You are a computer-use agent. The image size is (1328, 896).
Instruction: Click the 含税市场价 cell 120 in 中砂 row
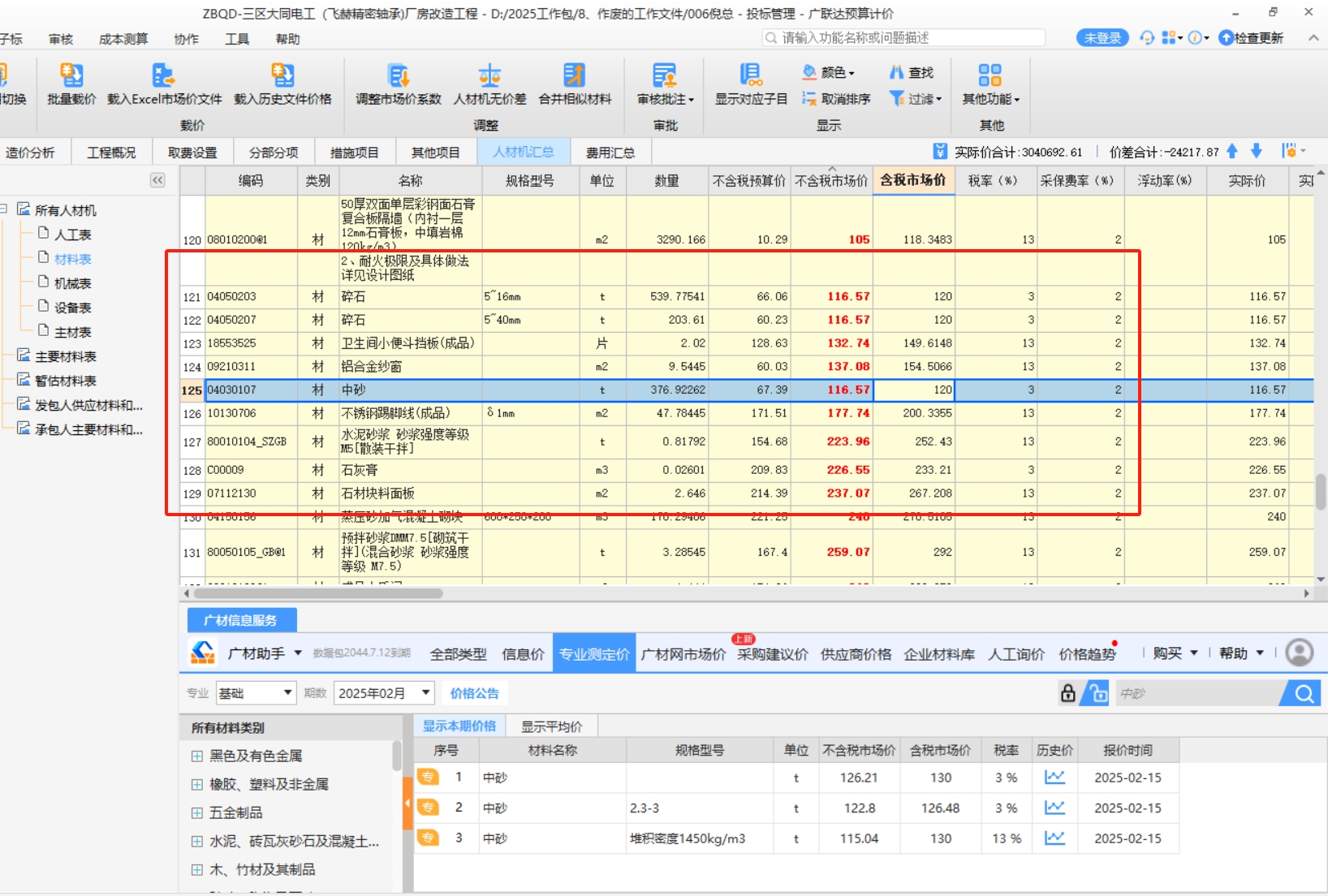pos(913,390)
